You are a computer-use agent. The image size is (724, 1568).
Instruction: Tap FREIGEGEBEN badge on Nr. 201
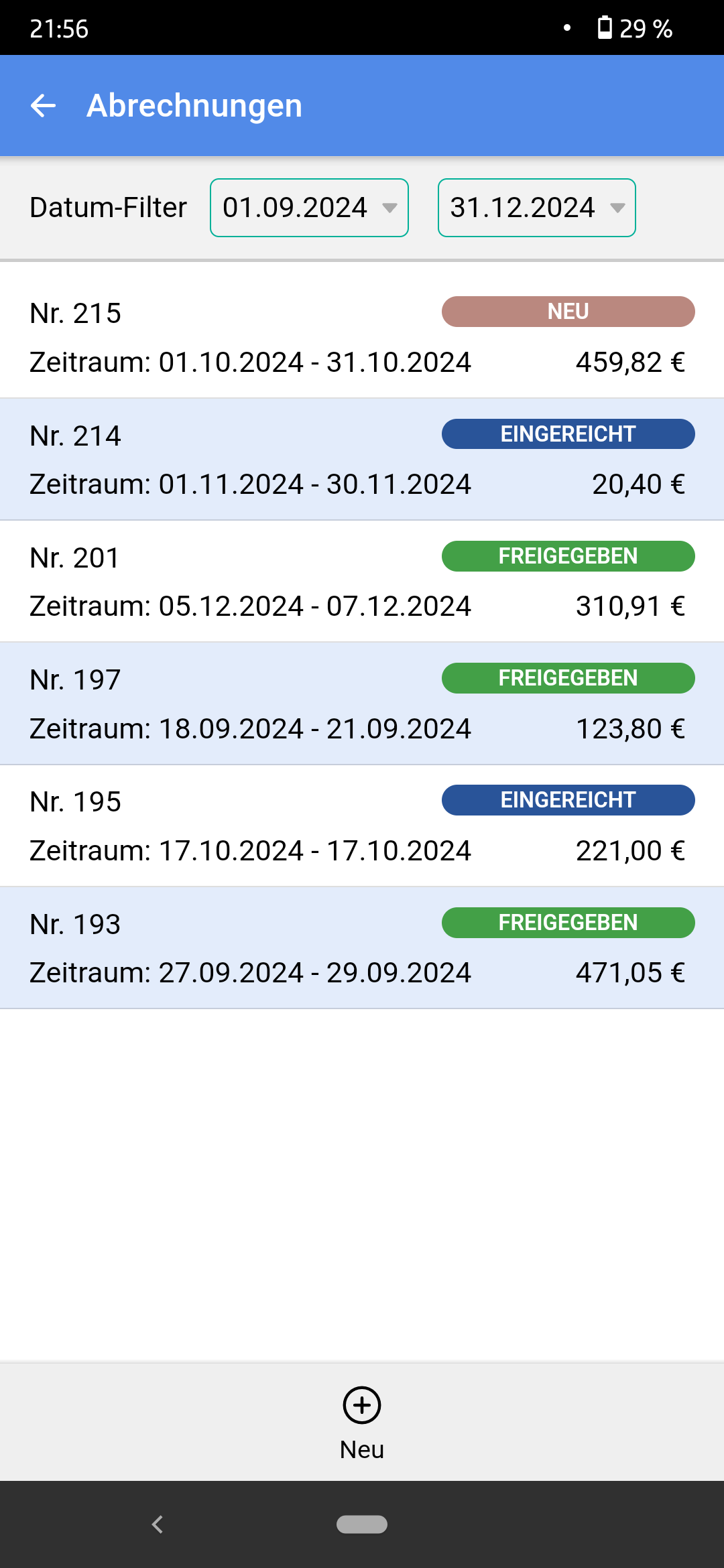coord(568,556)
